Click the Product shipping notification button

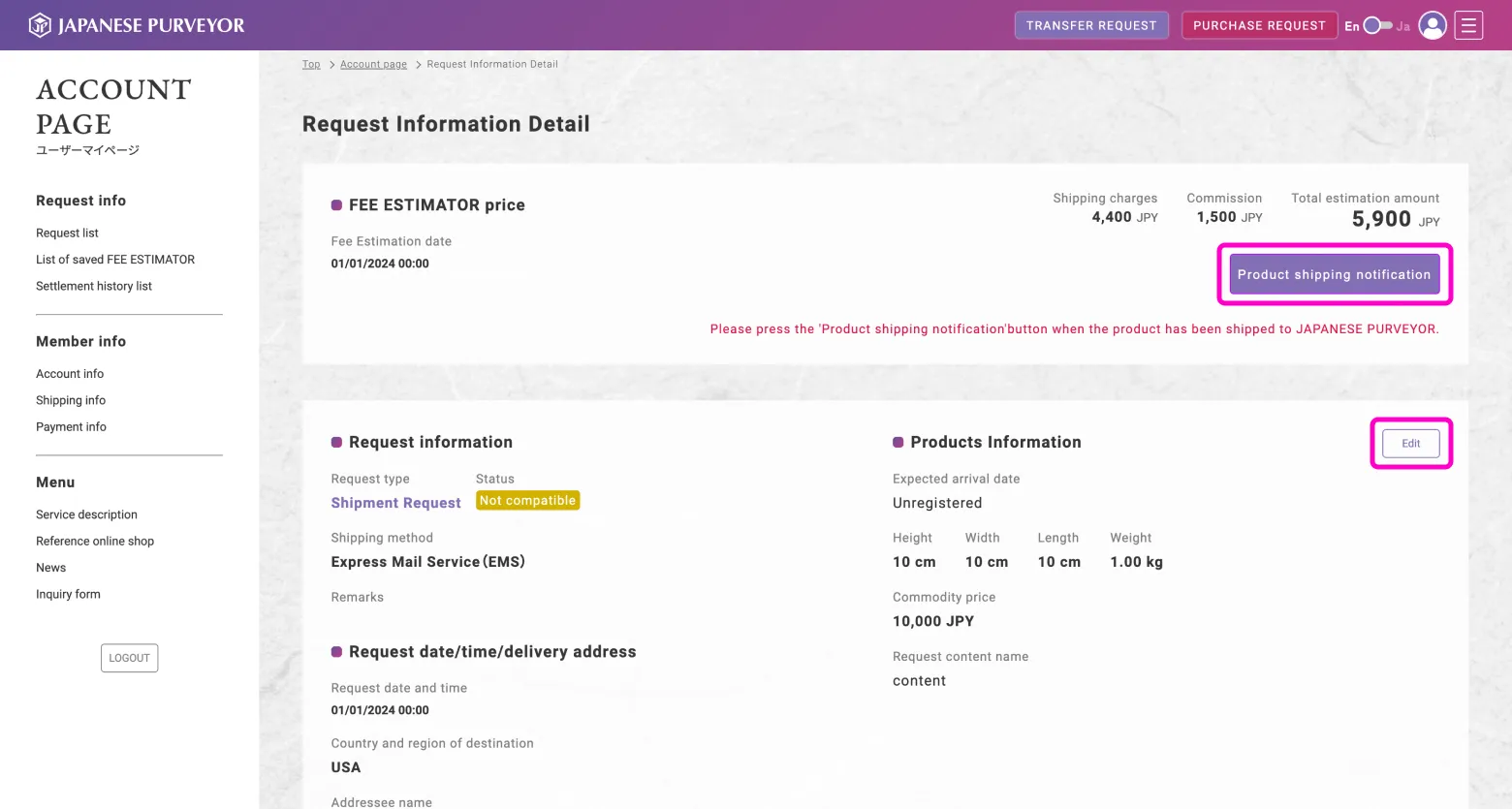point(1334,274)
